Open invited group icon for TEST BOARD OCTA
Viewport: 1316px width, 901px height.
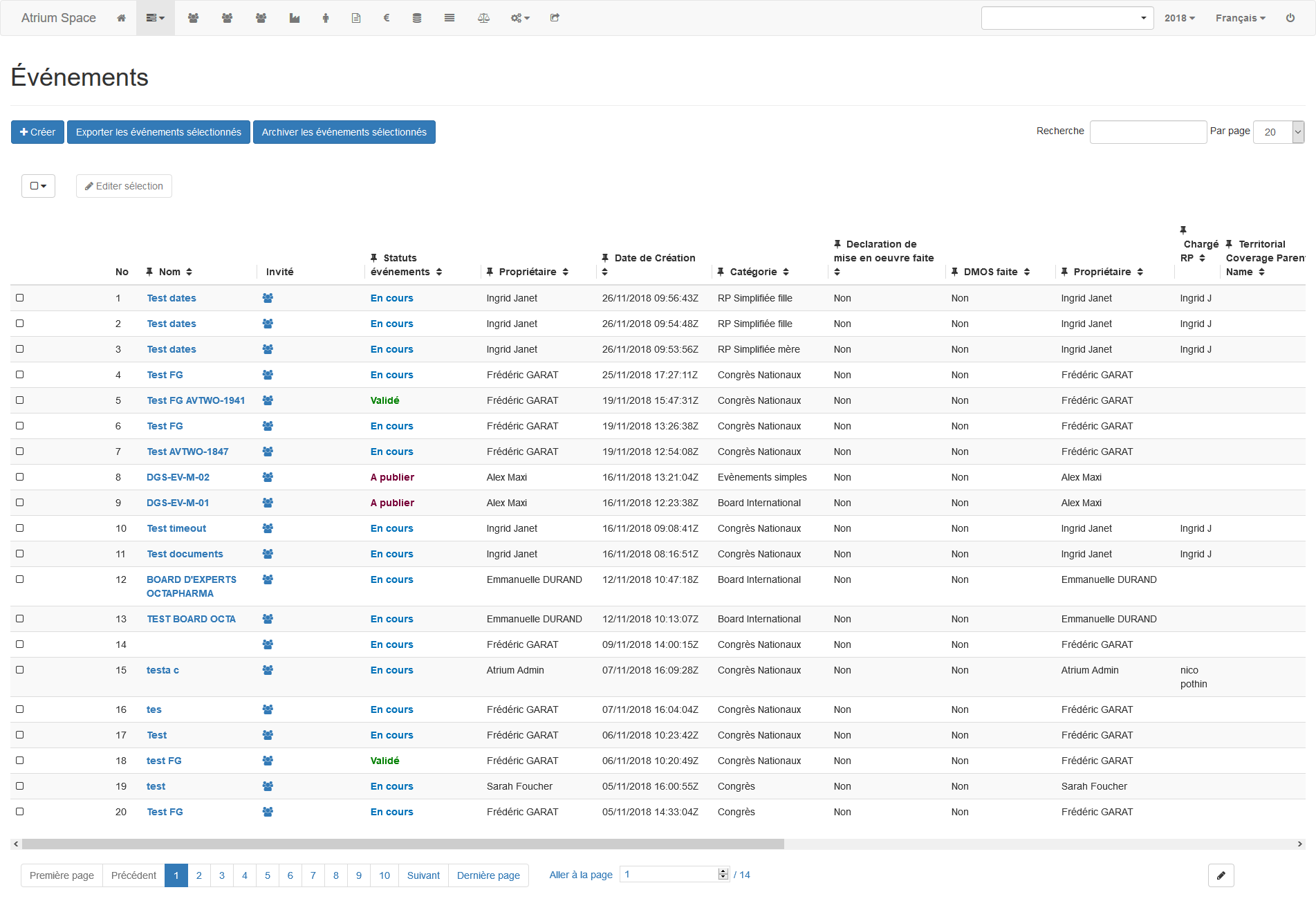click(x=268, y=619)
